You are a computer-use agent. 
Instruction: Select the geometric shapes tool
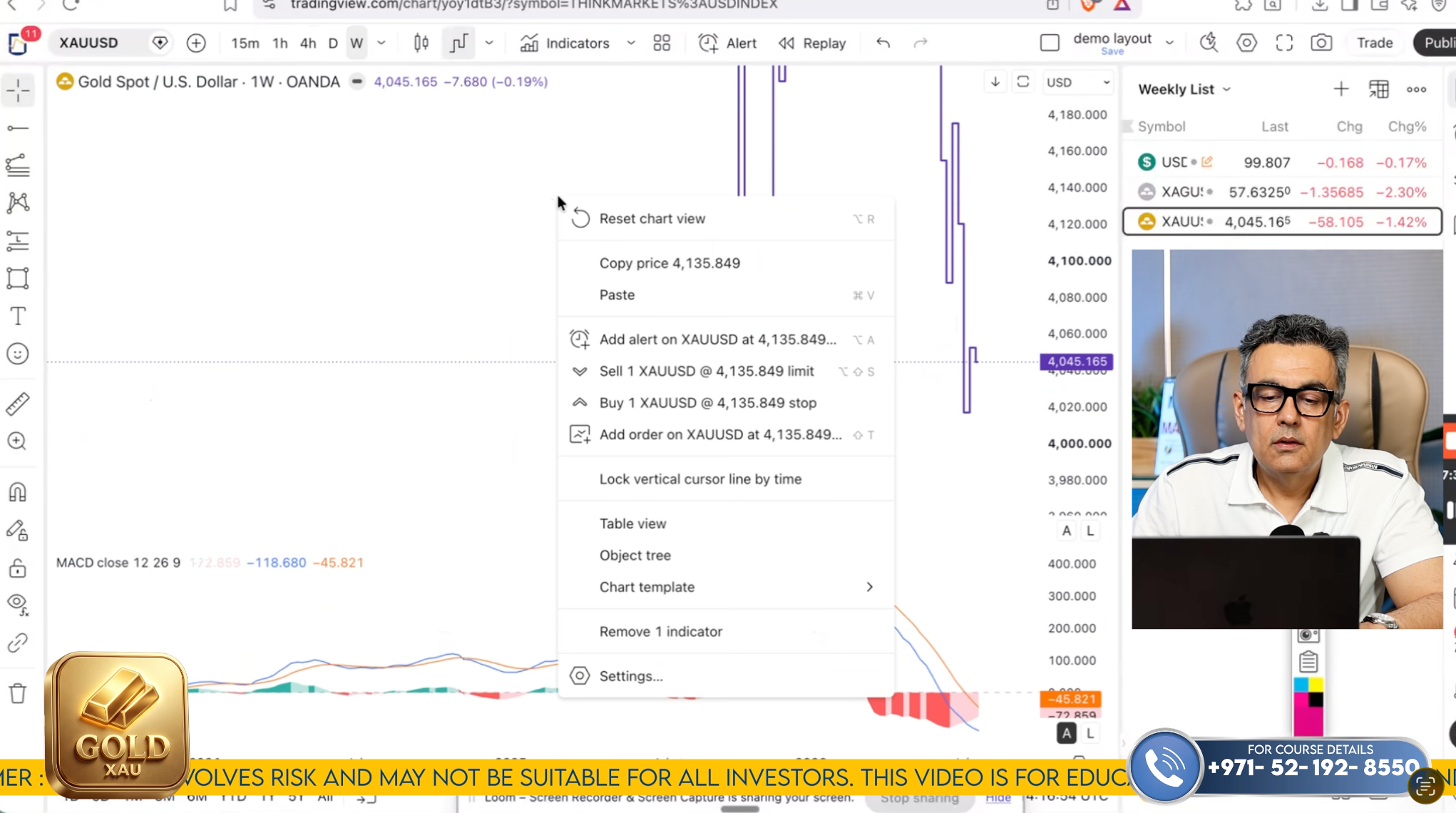[18, 278]
